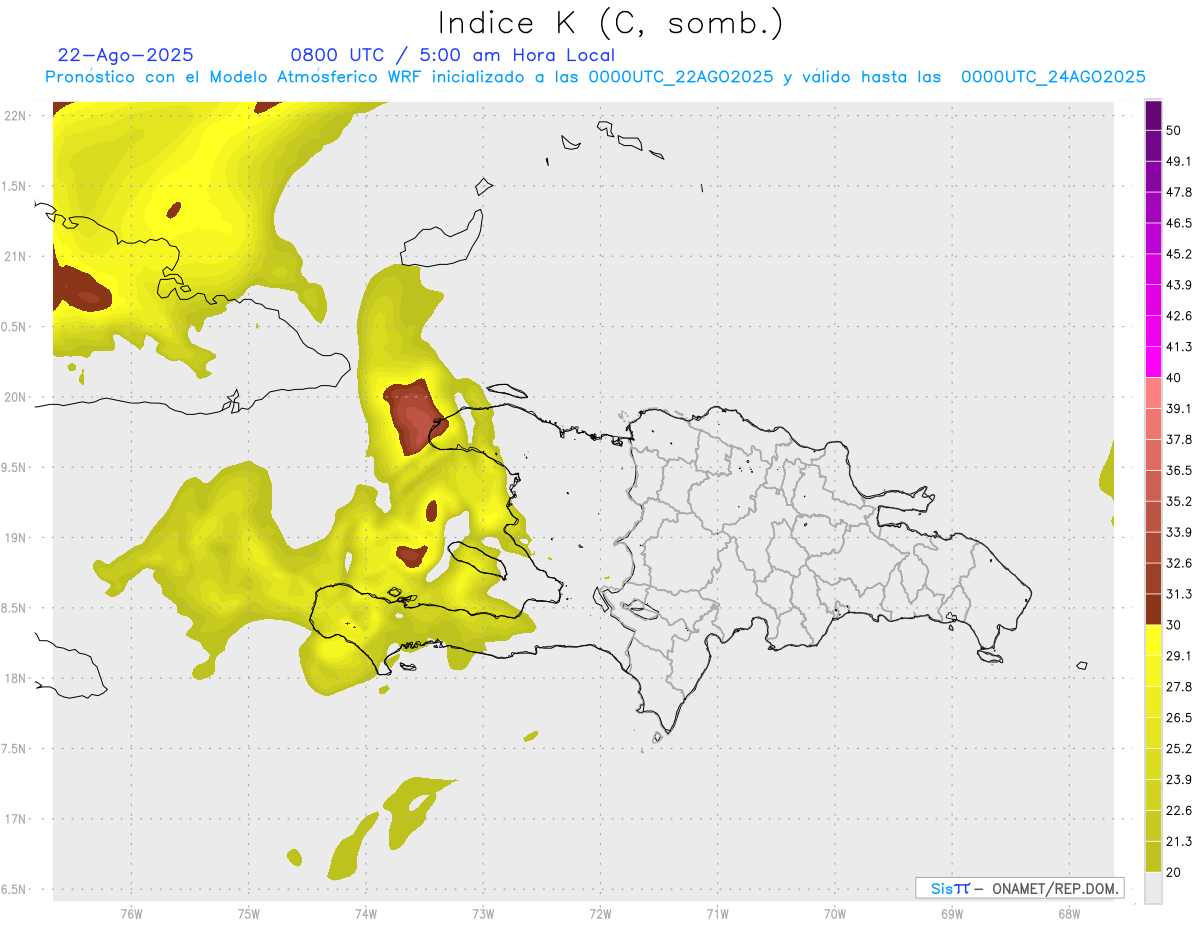Click the '6.5N' latitude label

point(13,889)
